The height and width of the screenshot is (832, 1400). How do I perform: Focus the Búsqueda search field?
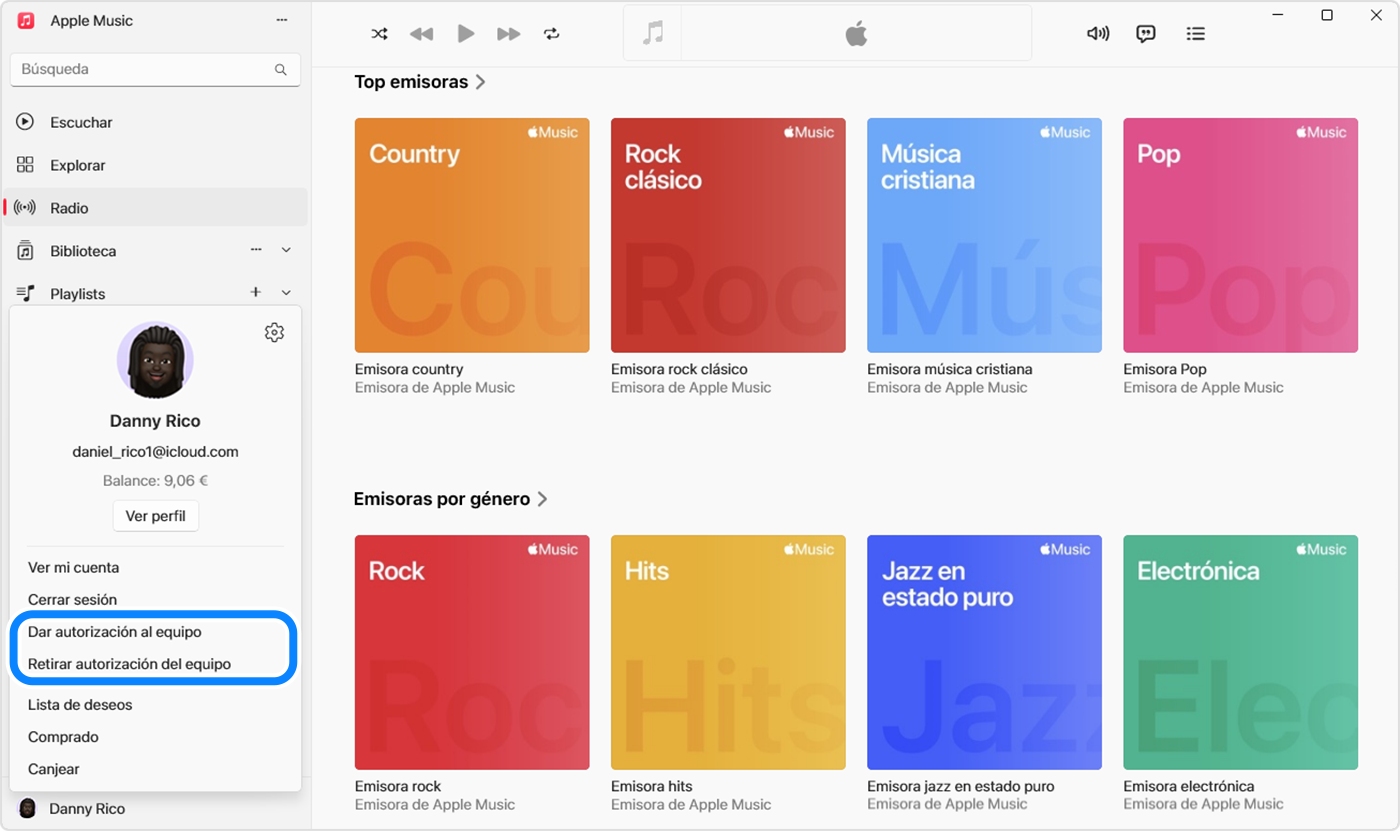click(155, 70)
